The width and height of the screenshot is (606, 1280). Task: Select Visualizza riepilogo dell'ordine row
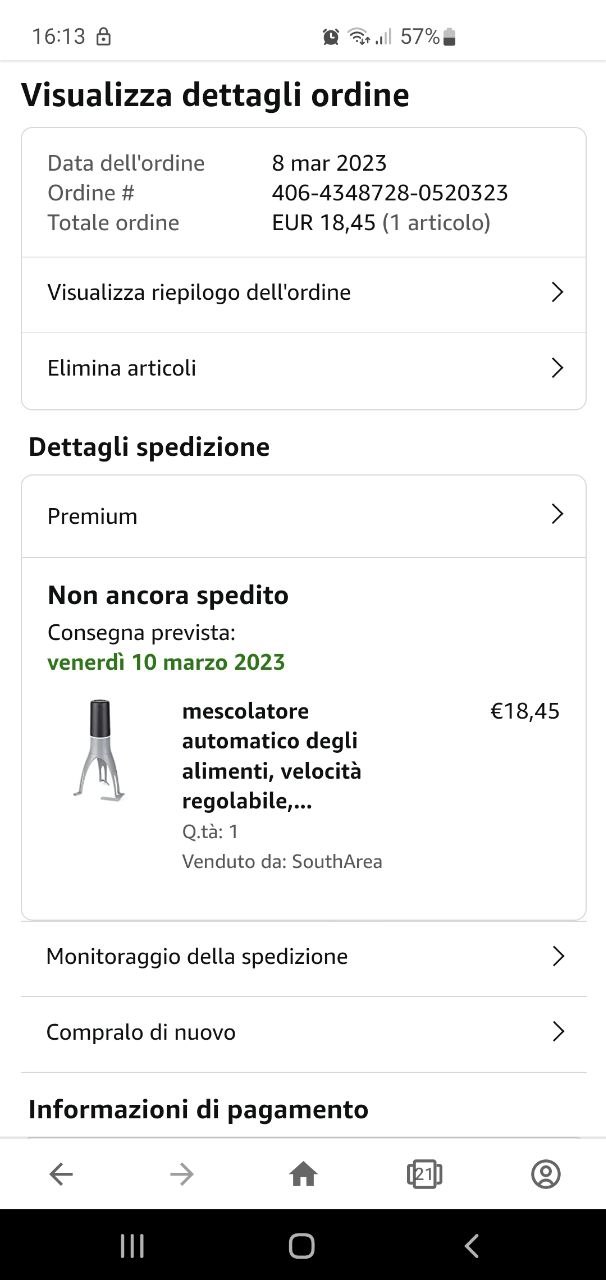click(304, 294)
